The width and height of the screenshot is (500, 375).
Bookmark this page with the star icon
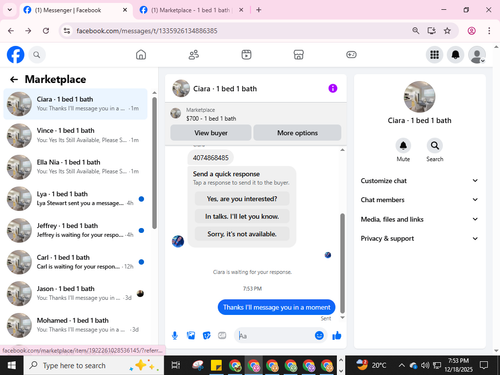pos(447,31)
